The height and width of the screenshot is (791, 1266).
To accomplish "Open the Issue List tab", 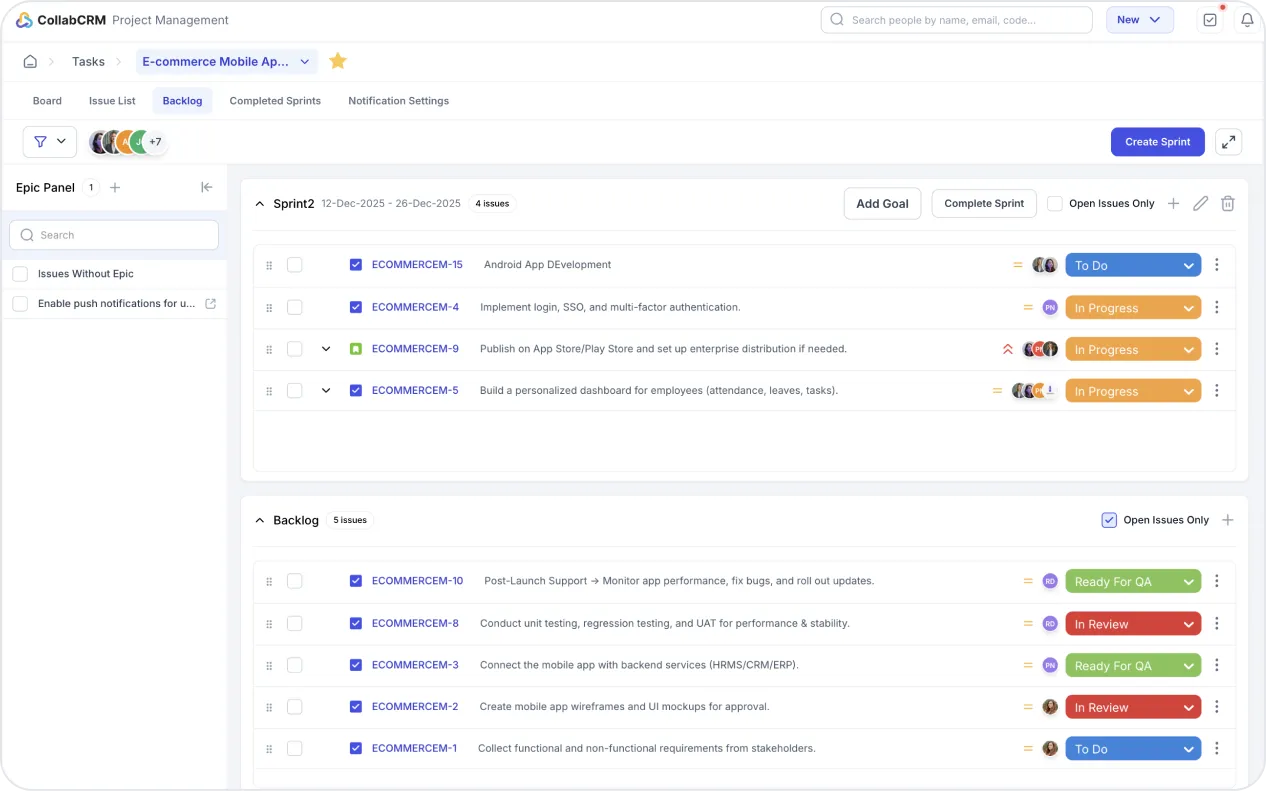I will pos(112,101).
